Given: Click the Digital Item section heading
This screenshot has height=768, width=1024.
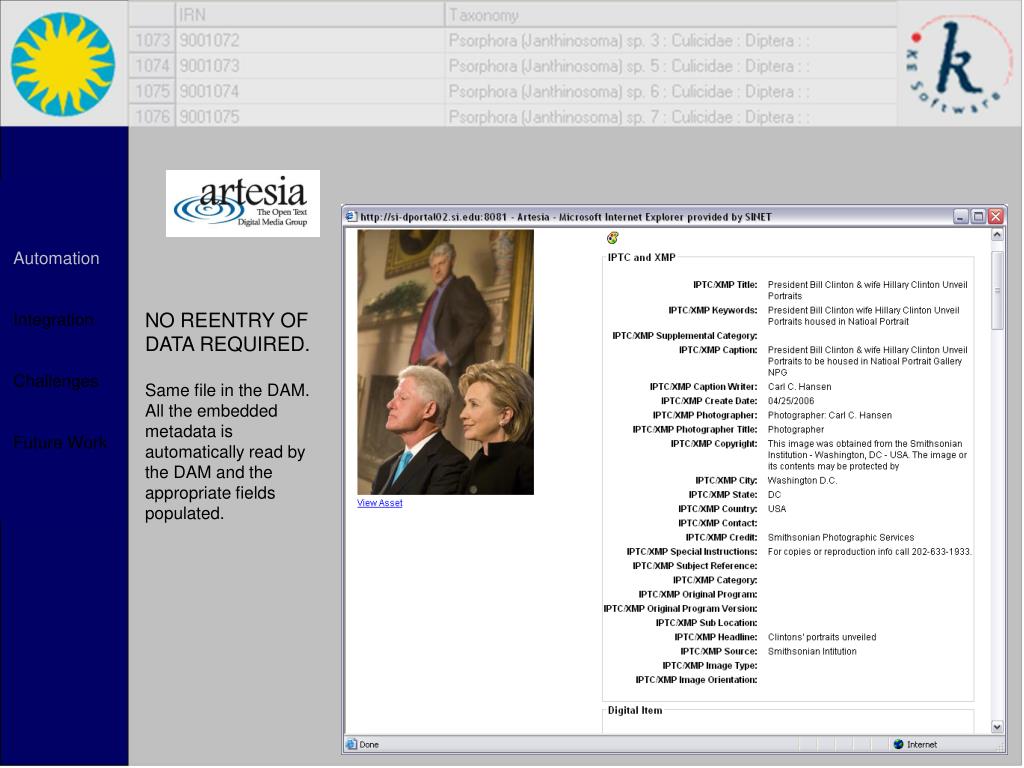Looking at the screenshot, I should (635, 710).
